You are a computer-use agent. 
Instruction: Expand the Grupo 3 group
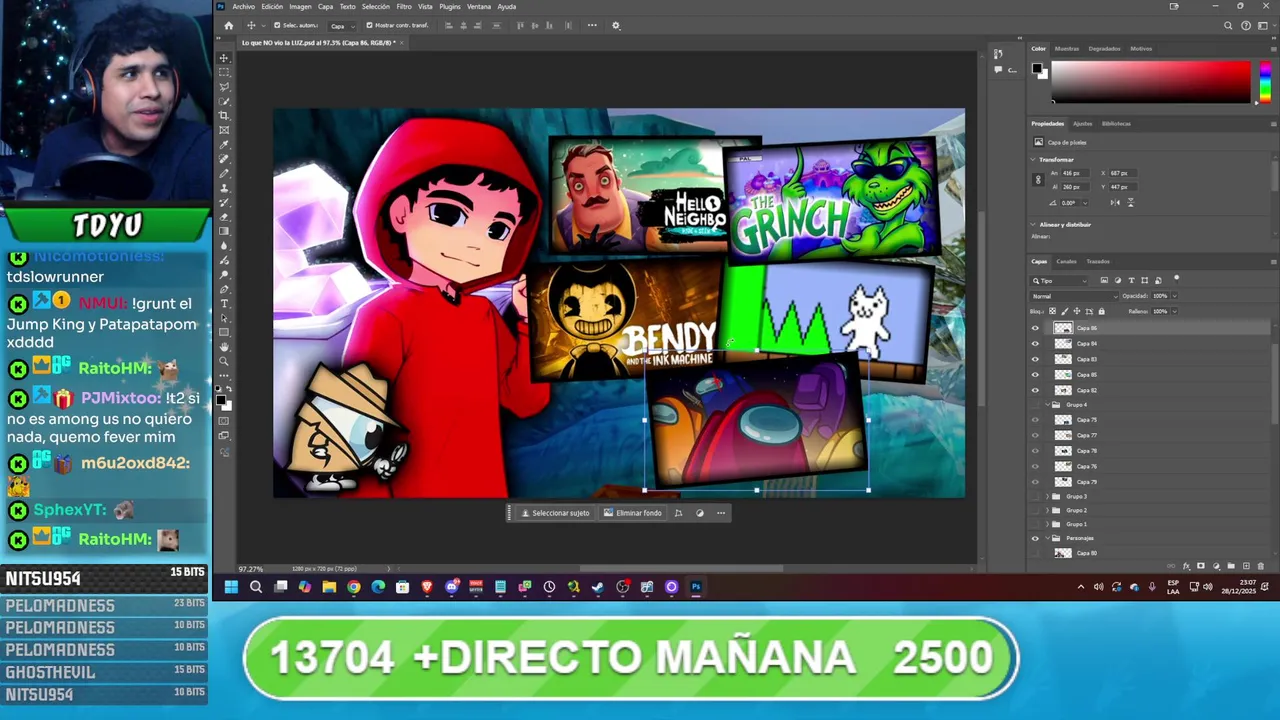pyautogui.click(x=1047, y=497)
